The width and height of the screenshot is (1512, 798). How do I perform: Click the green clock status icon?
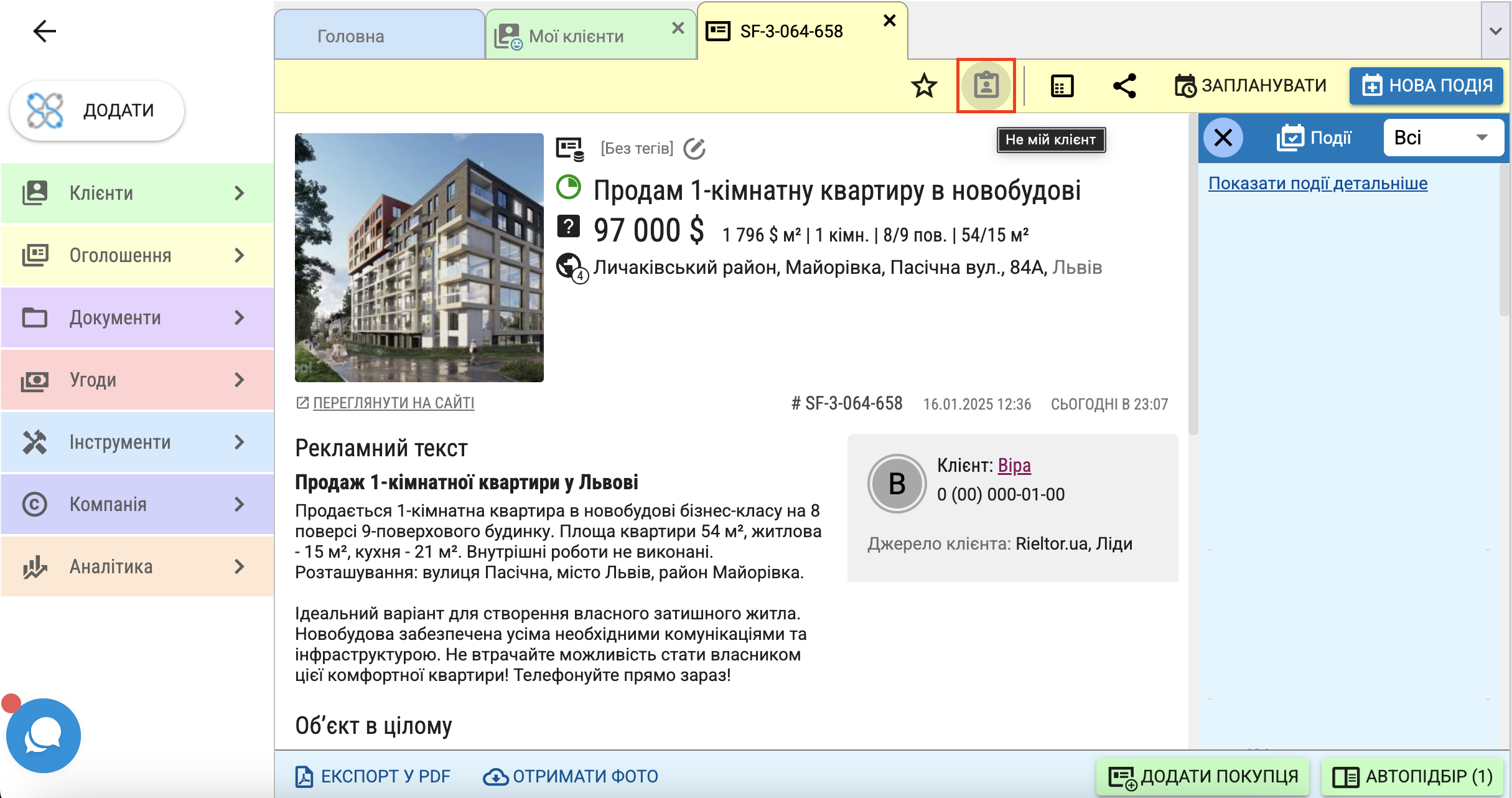pyautogui.click(x=568, y=187)
